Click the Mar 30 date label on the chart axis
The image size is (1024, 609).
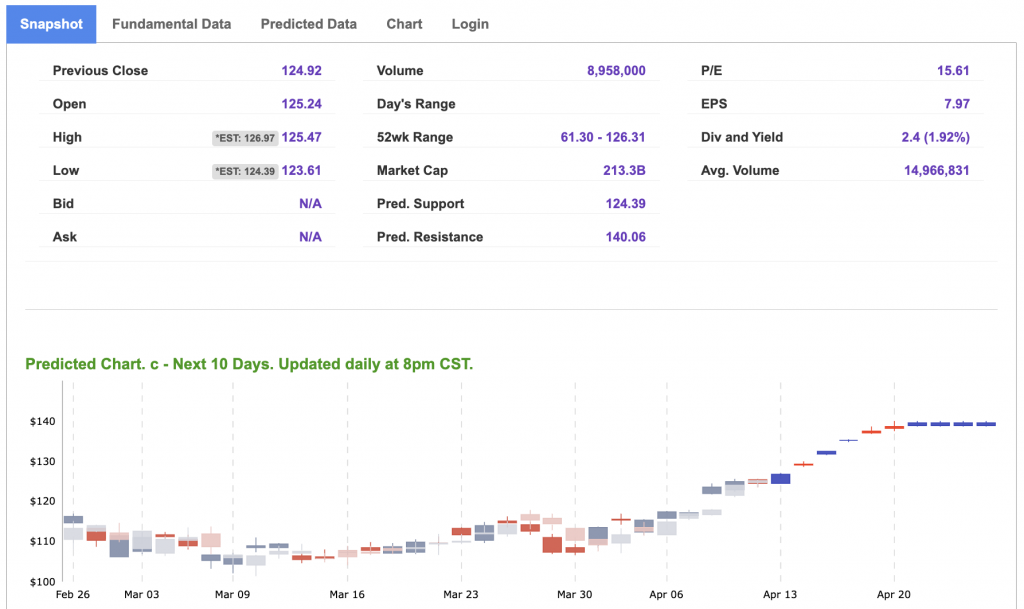(x=575, y=594)
